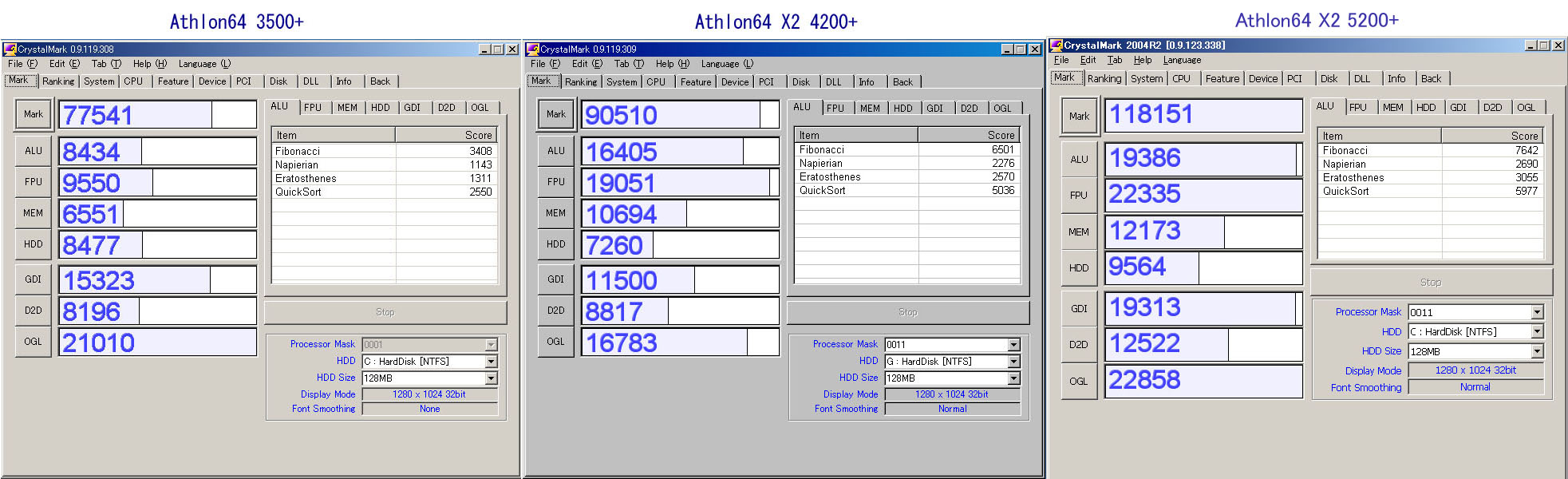Viewport: 1568px width, 479px height.
Task: Run the HDD test in the X2 5200+ window
Action: coord(1079,268)
